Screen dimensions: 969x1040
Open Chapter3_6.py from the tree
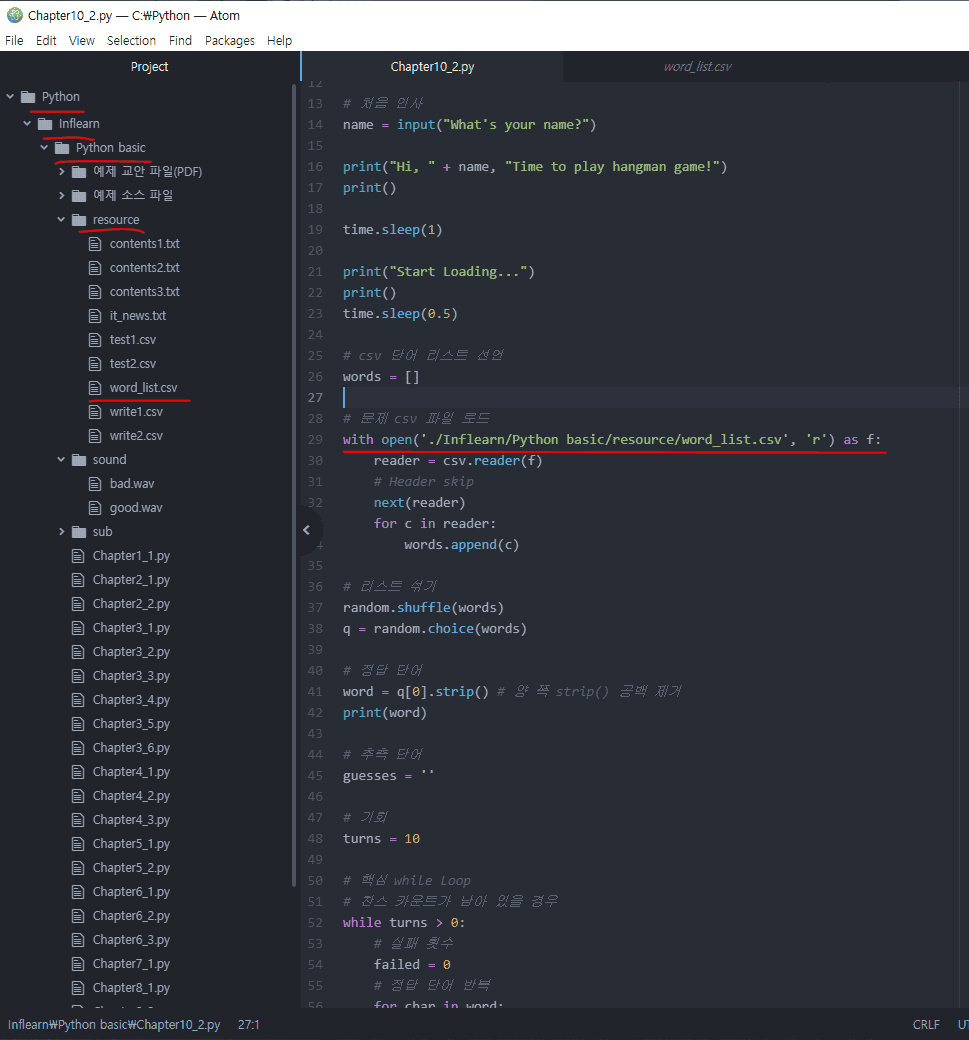click(x=131, y=748)
